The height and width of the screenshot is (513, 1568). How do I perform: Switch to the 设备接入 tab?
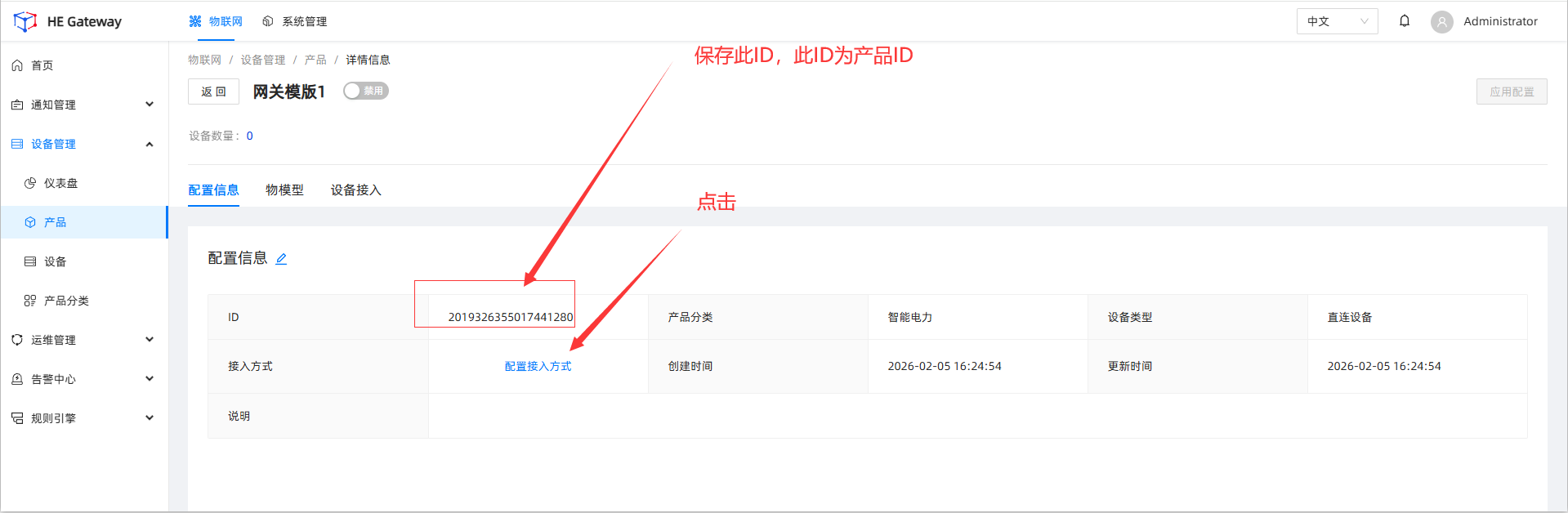pos(355,190)
